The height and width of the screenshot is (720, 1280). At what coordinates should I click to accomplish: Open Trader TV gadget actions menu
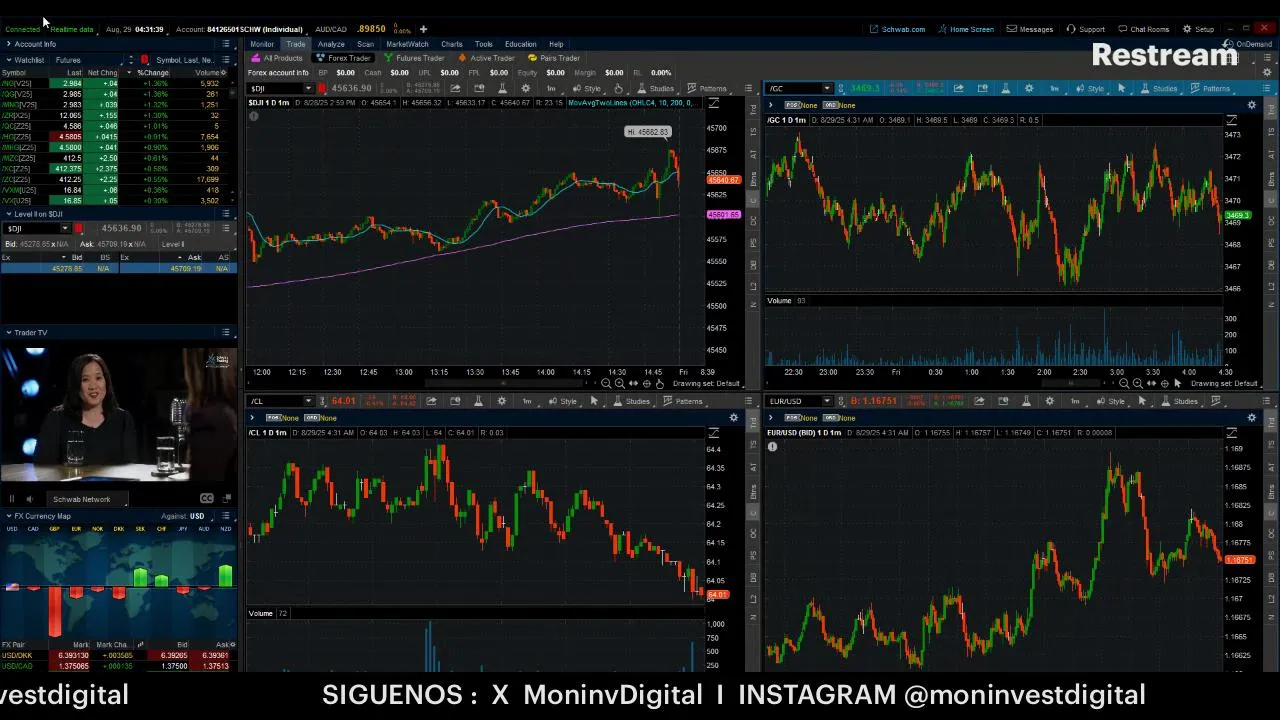(x=226, y=332)
